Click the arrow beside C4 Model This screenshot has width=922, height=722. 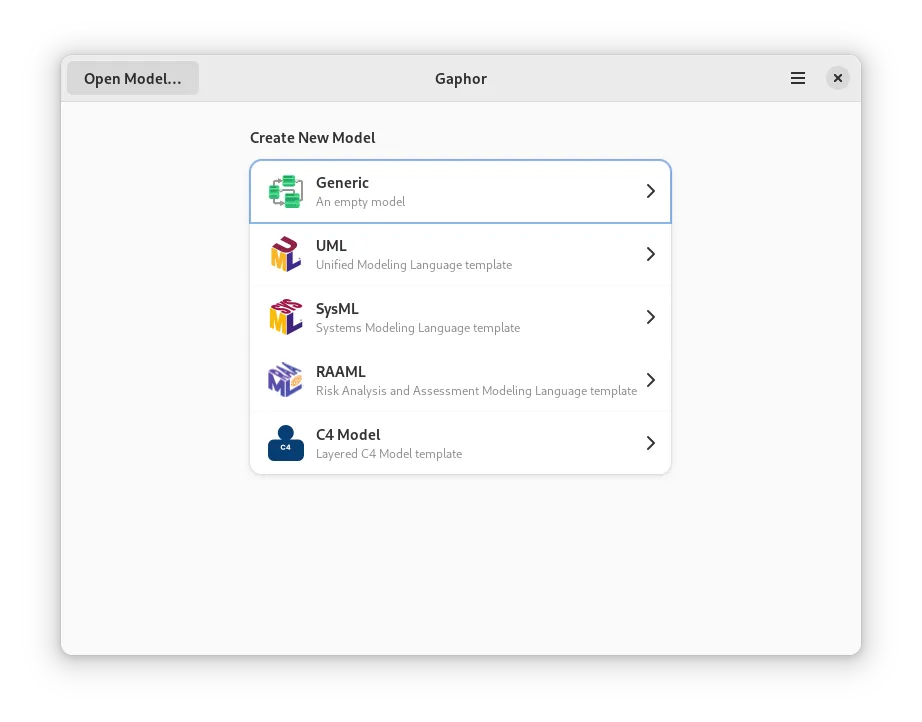point(650,443)
